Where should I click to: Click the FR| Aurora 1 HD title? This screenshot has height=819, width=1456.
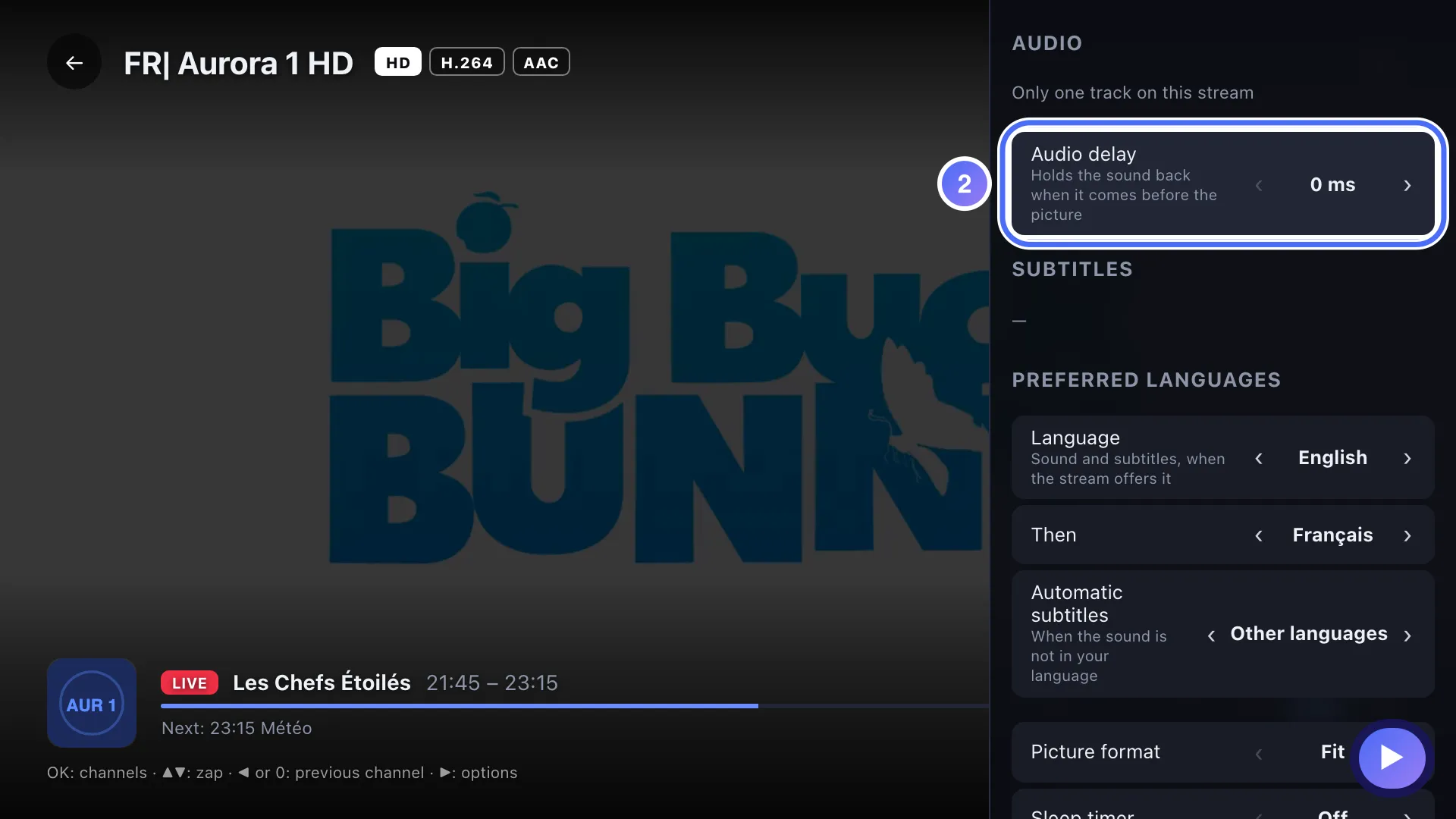238,63
